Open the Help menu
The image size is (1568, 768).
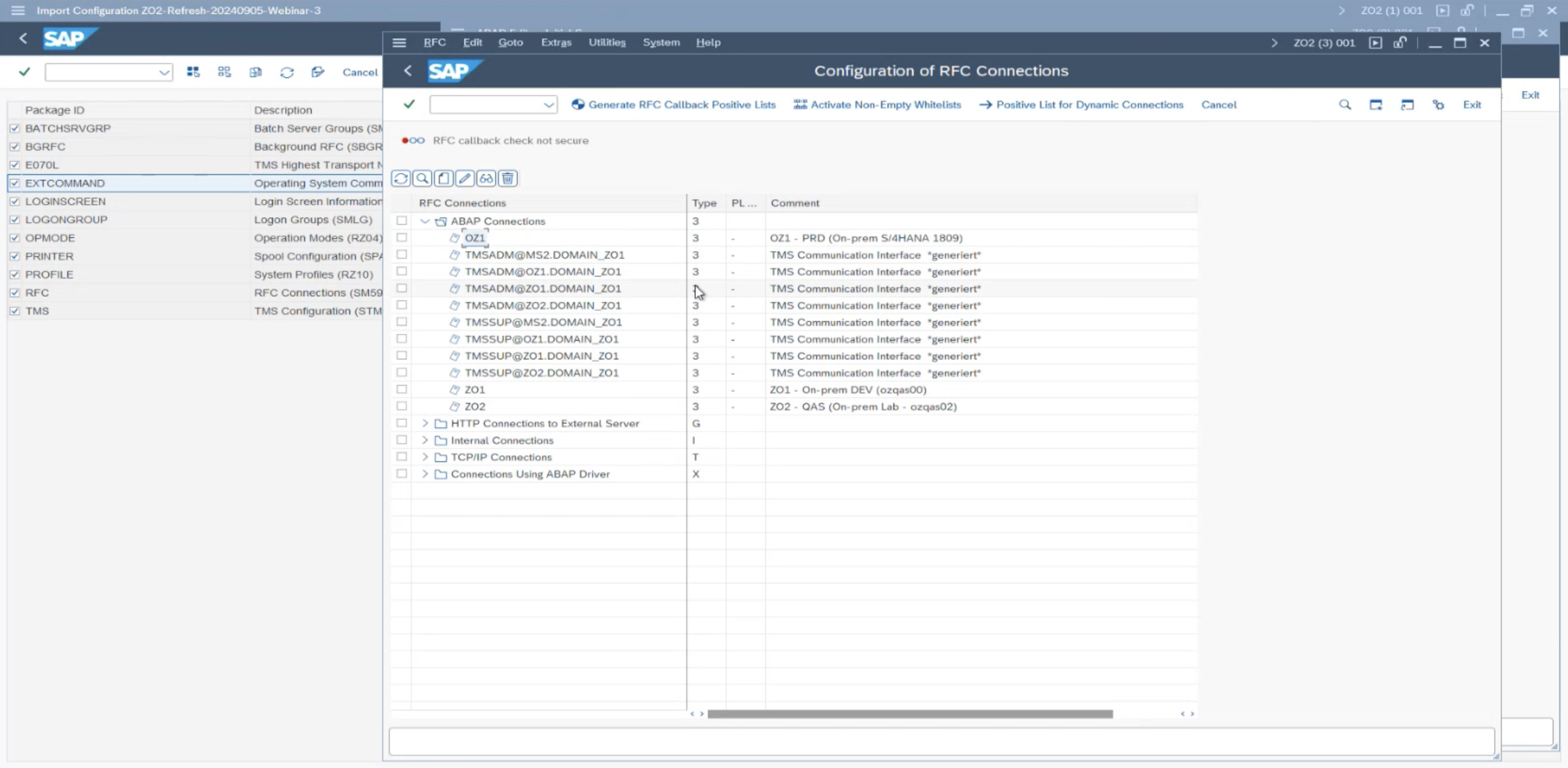708,43
